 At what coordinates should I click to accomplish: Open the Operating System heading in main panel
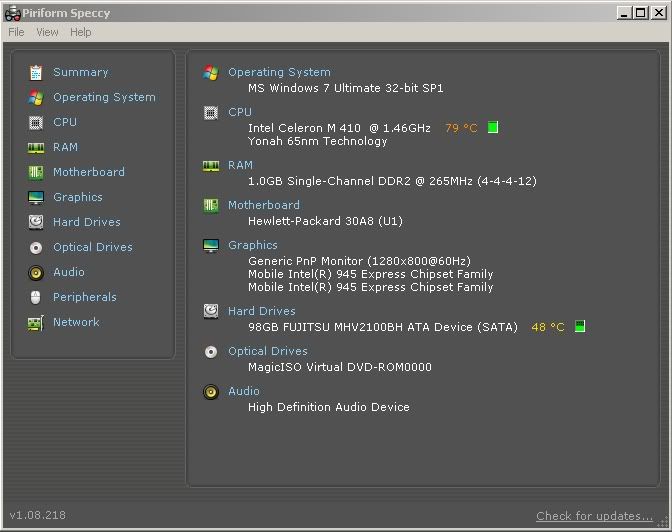coord(279,72)
